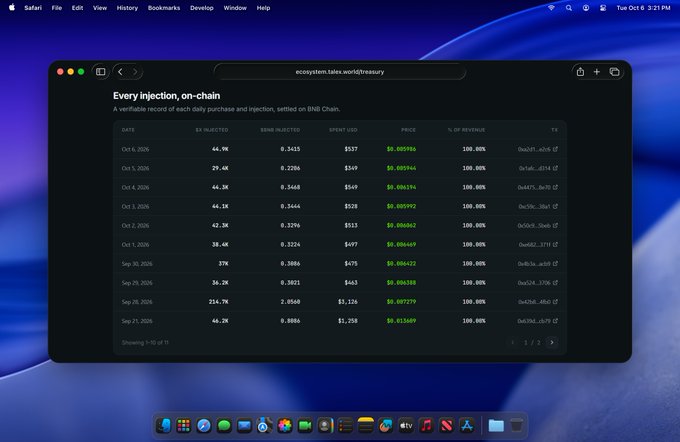Add a new tab with plus icon
The width and height of the screenshot is (680, 442).
[x=597, y=72]
